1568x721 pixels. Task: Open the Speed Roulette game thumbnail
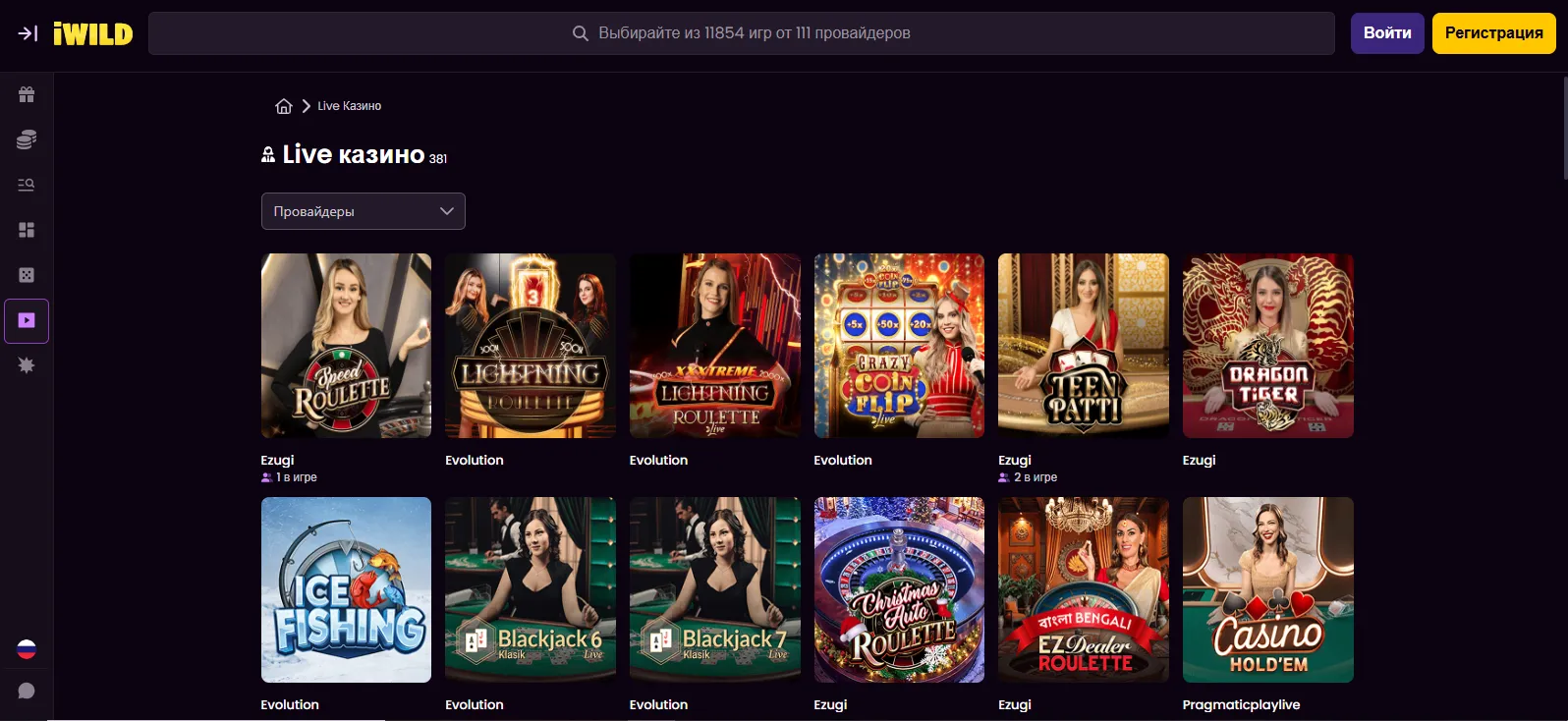point(346,346)
